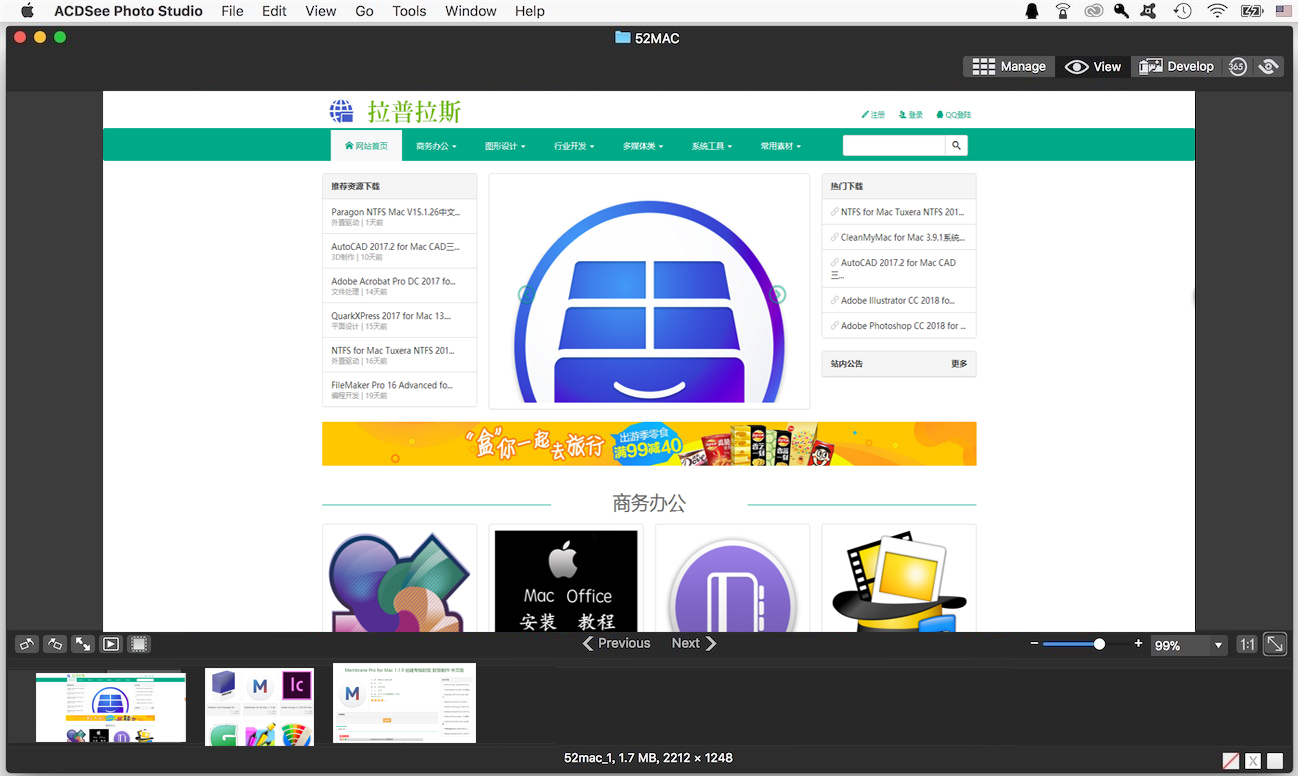Open the ACDSee 365 icon
This screenshot has width=1298, height=776.
[x=1237, y=67]
